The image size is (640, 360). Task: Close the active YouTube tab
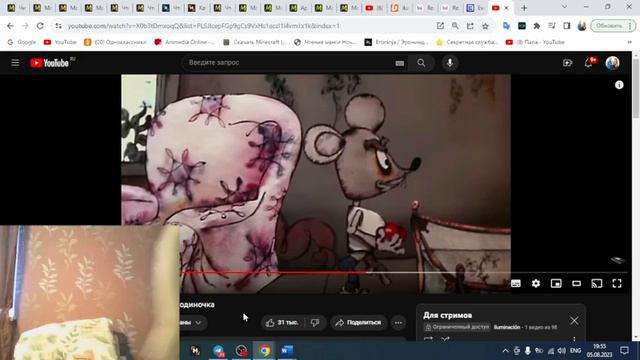click(x=507, y=8)
